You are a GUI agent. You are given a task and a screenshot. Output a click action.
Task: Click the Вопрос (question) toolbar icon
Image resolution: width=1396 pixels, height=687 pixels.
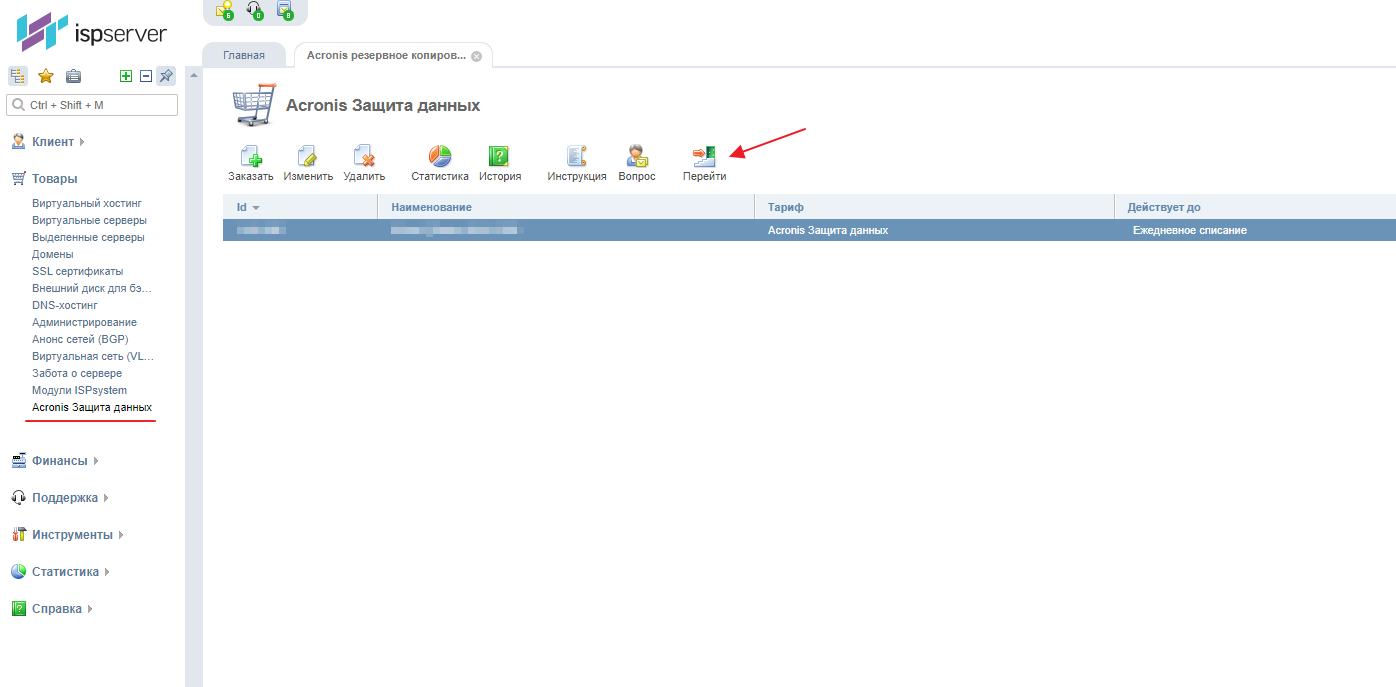tap(637, 156)
